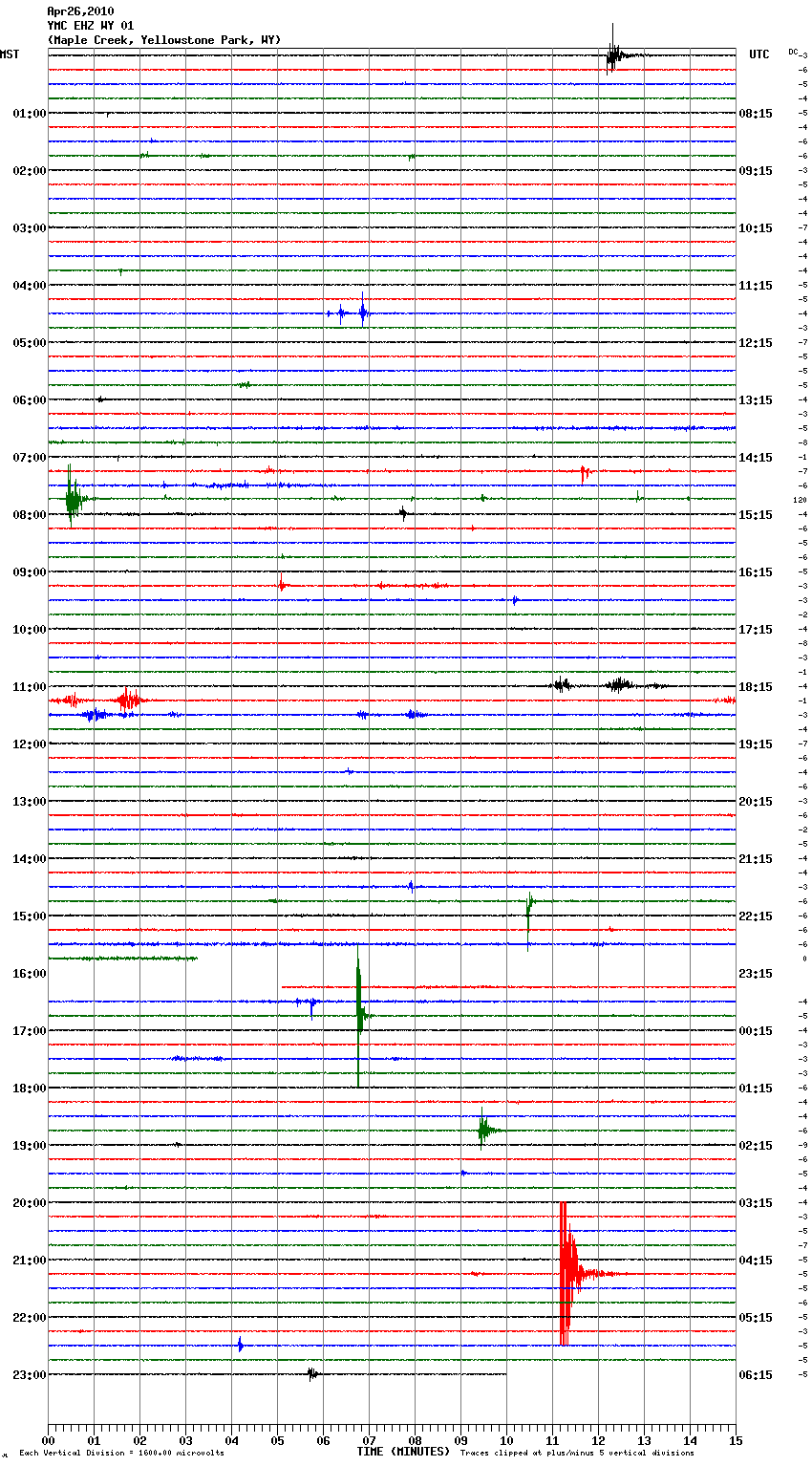Image resolution: width=812 pixels, height=1466 pixels.
Task: Click the green event at start of 07:45 trace
Action: pyautogui.click(x=74, y=497)
